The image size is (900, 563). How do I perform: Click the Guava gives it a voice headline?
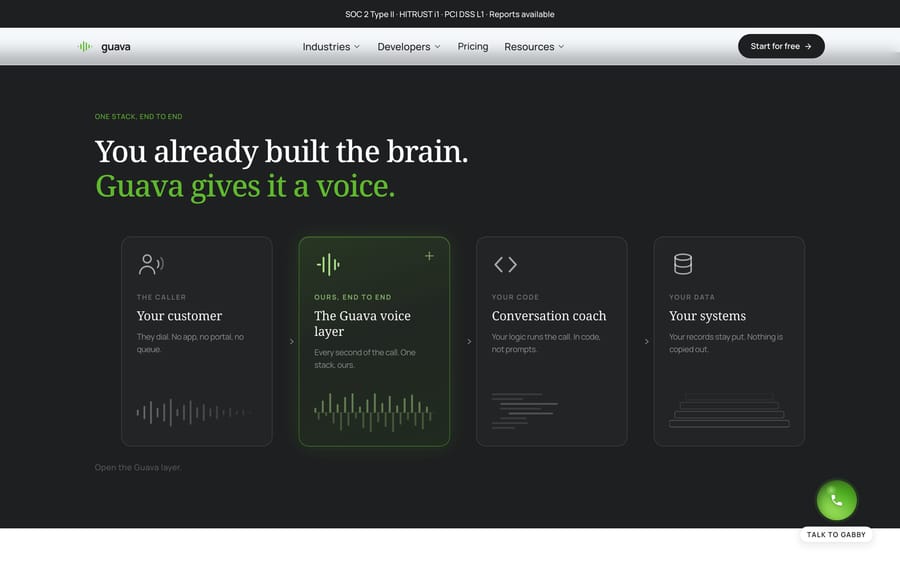tap(245, 187)
